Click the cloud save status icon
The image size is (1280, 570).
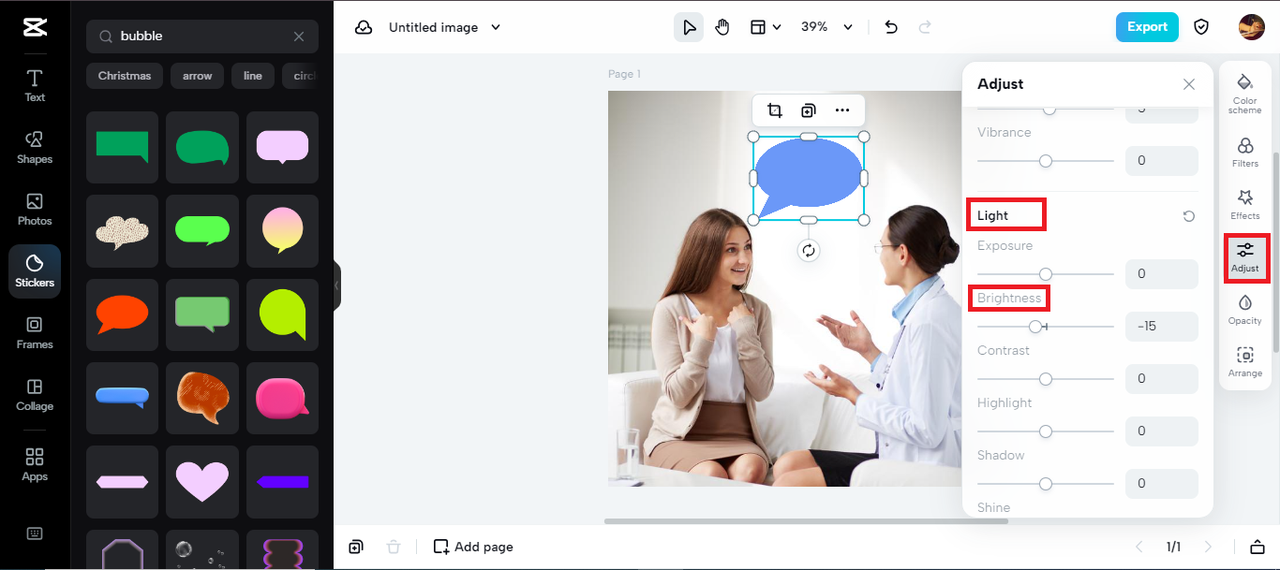click(x=364, y=27)
